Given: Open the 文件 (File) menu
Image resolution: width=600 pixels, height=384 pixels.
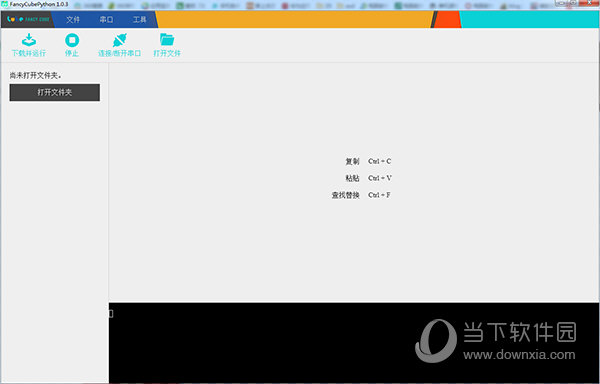Looking at the screenshot, I should click(x=73, y=20).
